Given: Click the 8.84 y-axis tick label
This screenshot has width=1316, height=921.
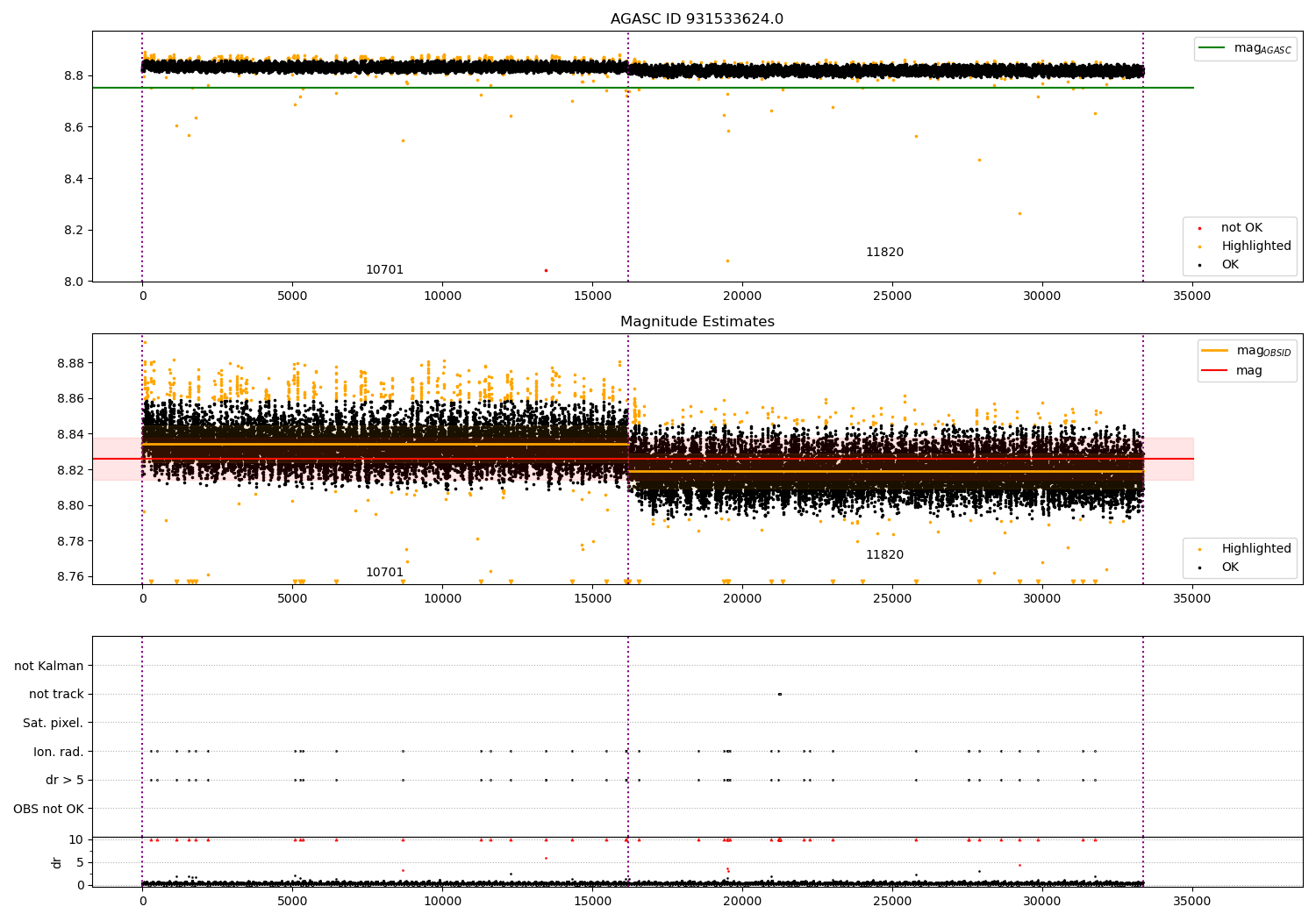Looking at the screenshot, I should click(70, 434).
